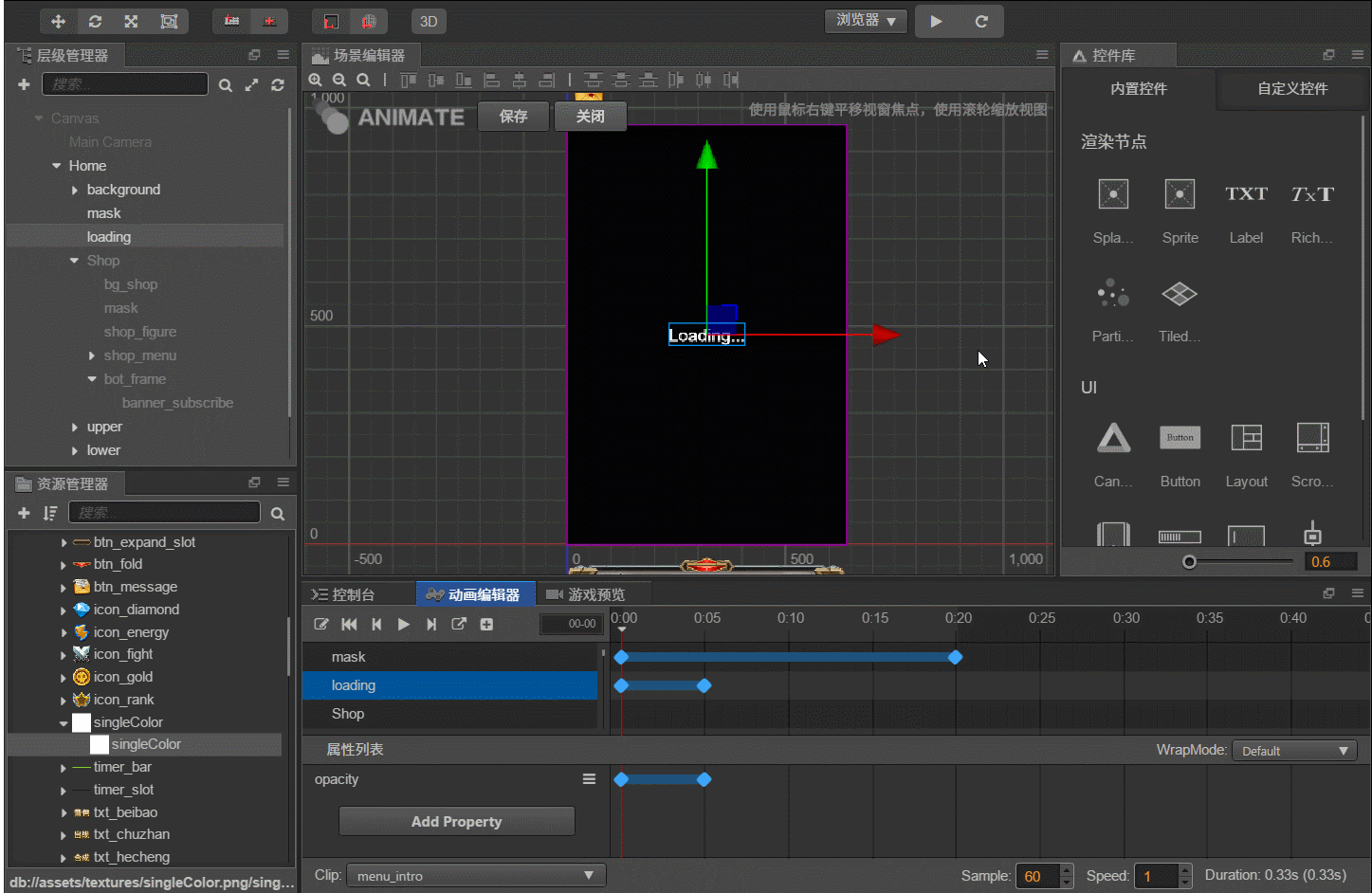This screenshot has width=1372, height=893.
Task: Click the zoom in icon of scene editor
Action: pos(316,81)
